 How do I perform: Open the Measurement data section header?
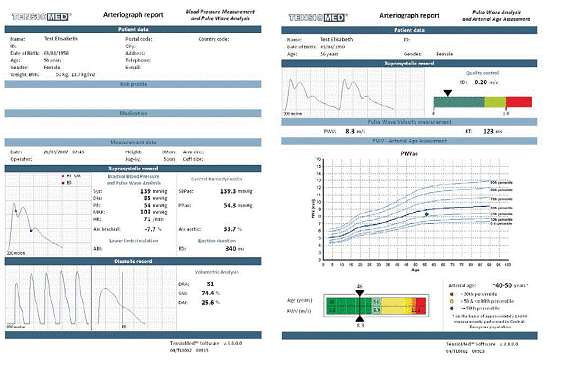pyautogui.click(x=133, y=142)
